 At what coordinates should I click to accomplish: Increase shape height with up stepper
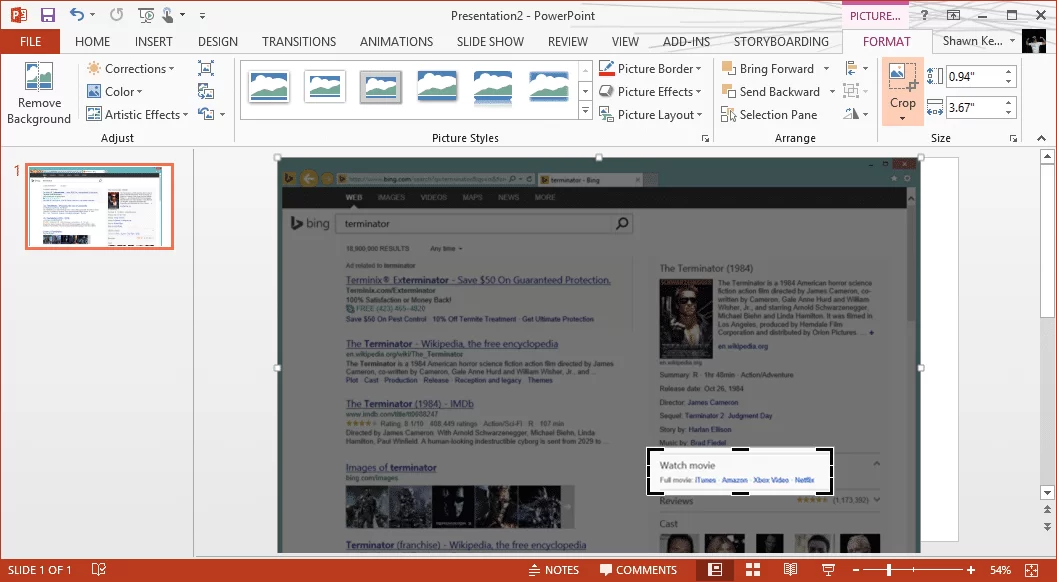tap(1008, 71)
